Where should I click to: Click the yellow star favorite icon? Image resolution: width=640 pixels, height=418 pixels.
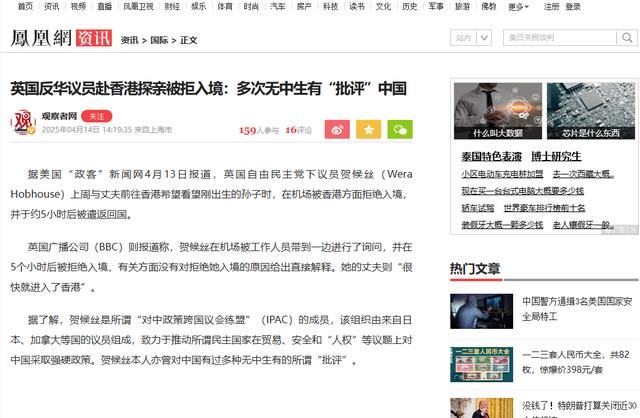(369, 129)
